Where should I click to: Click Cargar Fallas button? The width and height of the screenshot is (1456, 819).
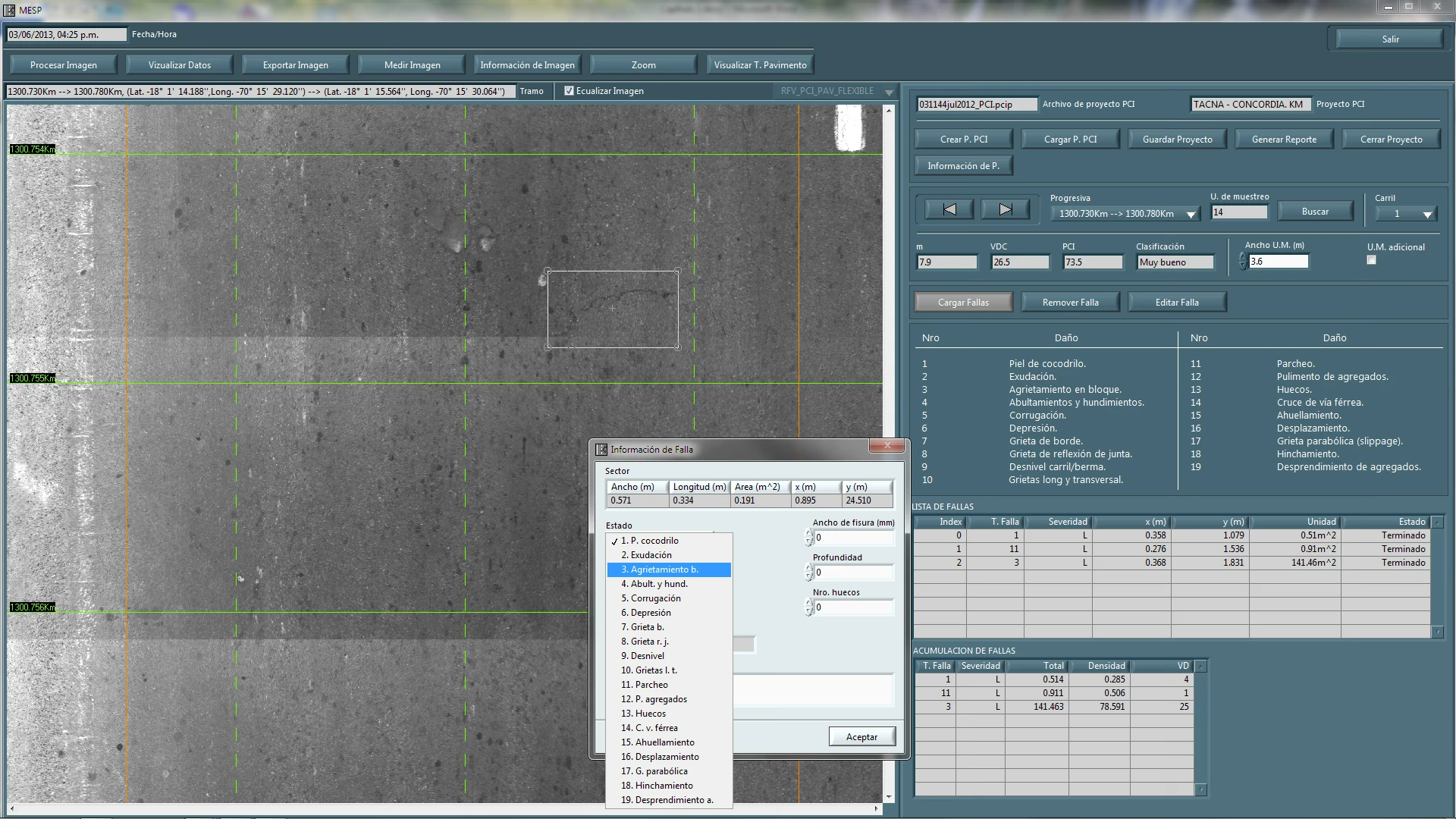point(963,303)
